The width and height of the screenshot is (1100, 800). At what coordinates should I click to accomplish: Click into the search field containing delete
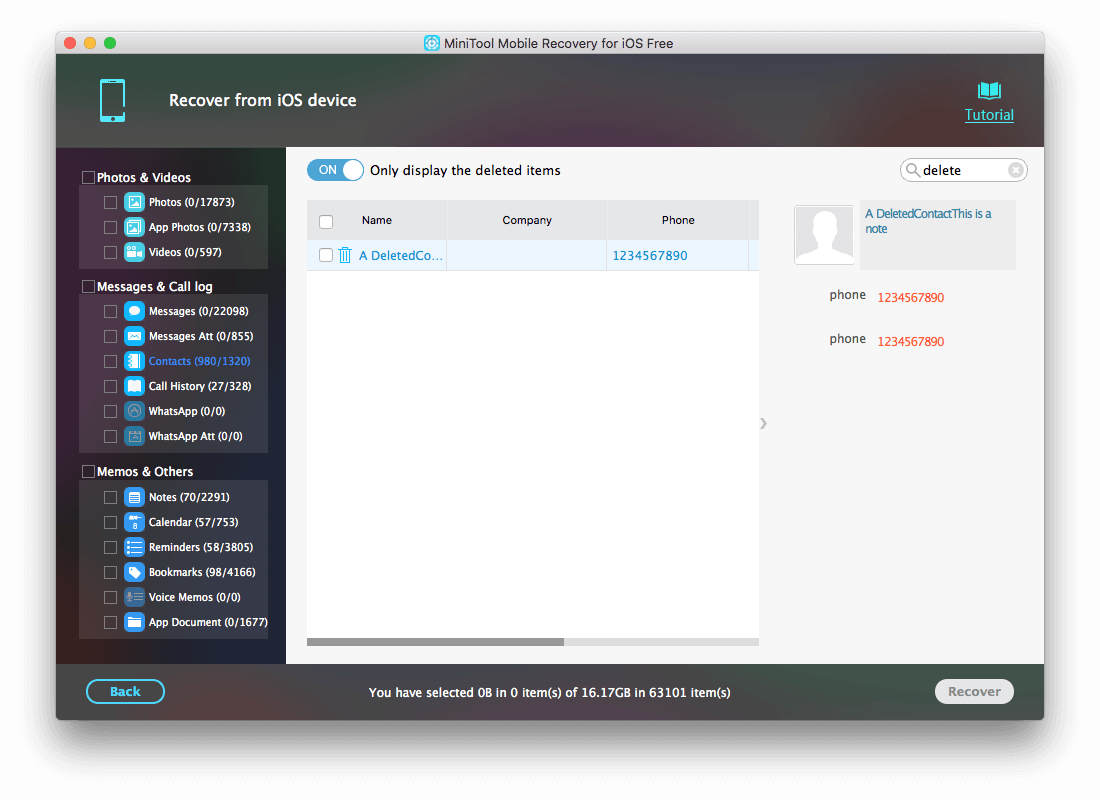tap(962, 170)
